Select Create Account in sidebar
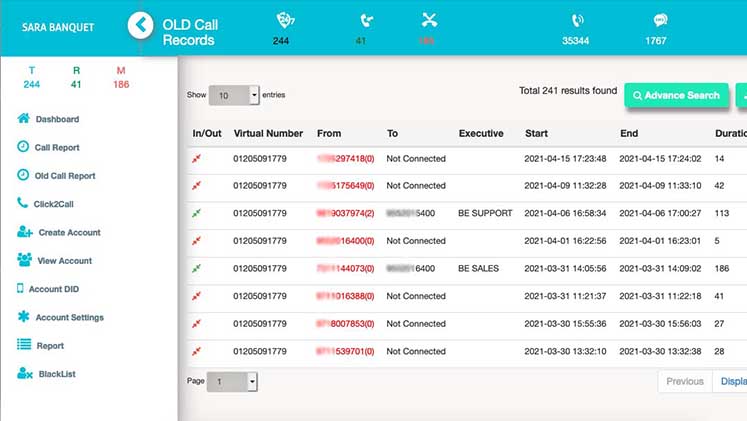Viewport: 747px width, 421px height. point(69,232)
